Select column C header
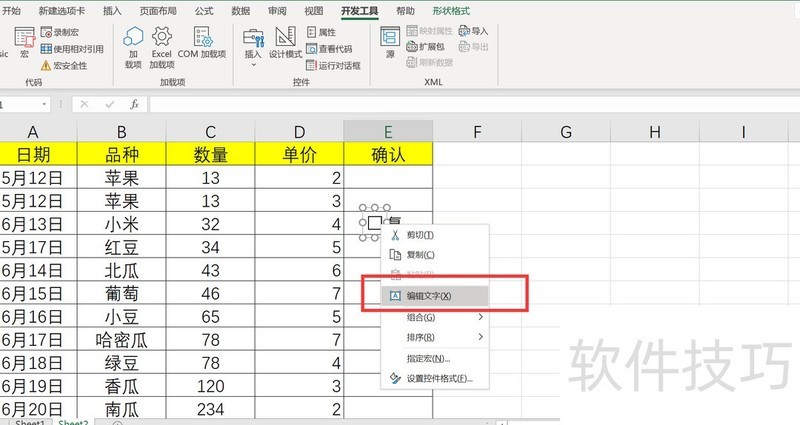The height and width of the screenshot is (425, 800). point(210,132)
